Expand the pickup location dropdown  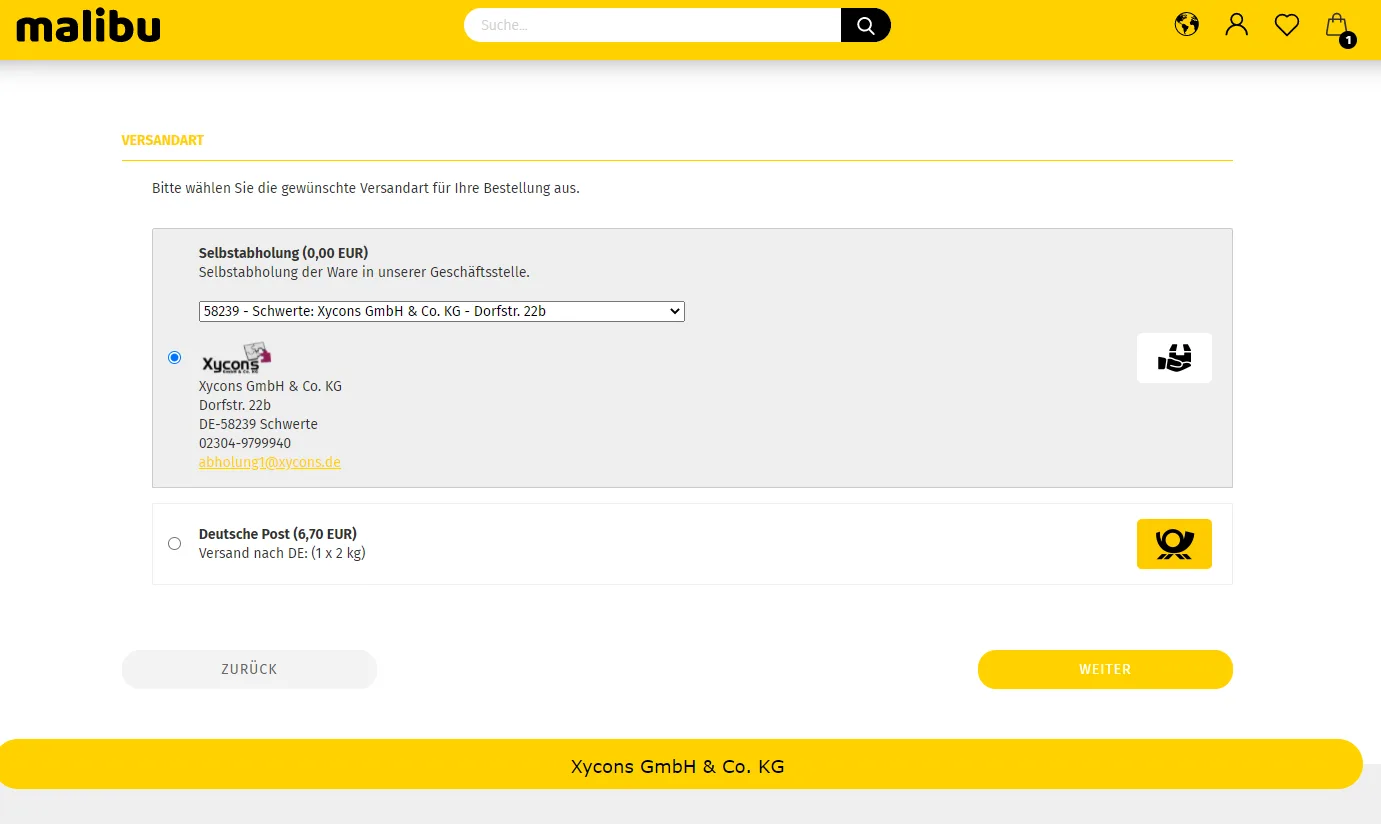[442, 311]
